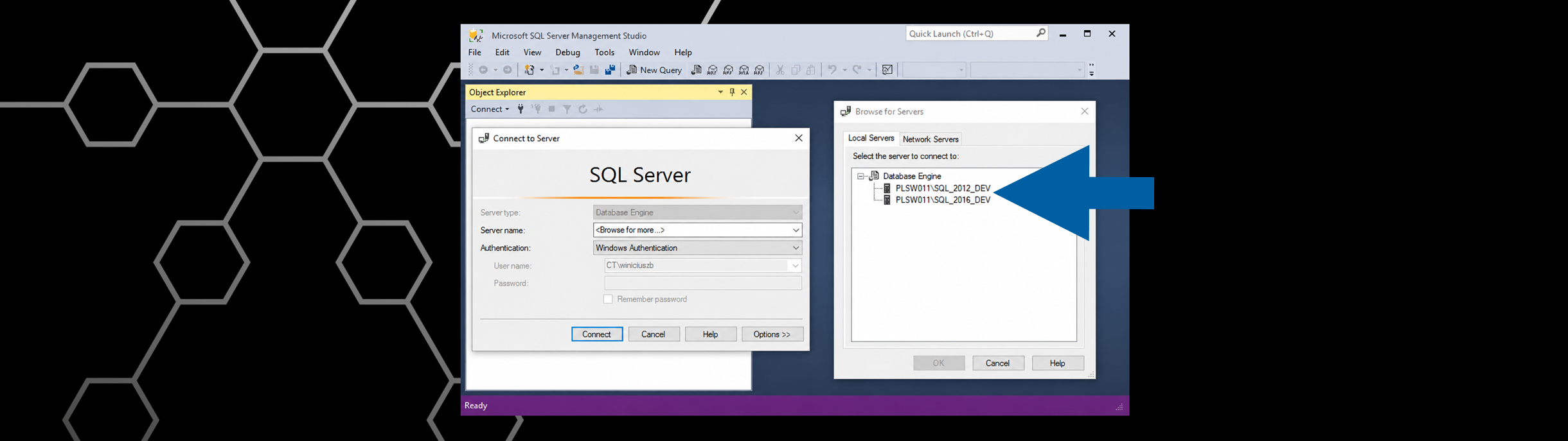Open the Server type dropdown

(697, 212)
